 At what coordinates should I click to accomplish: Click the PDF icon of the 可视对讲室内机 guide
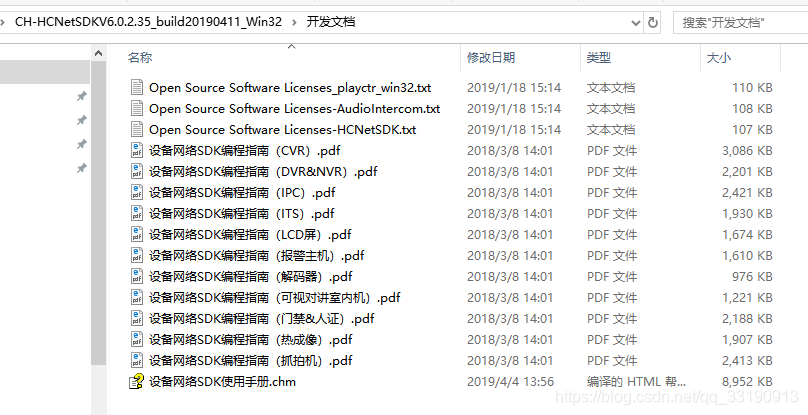(x=137, y=297)
